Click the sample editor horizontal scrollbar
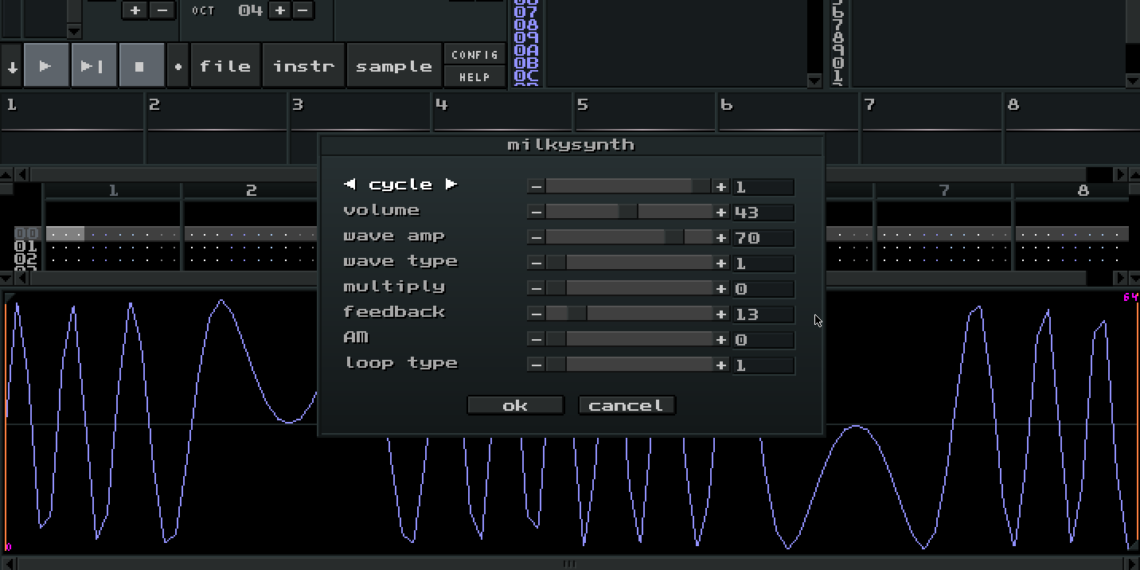1140x570 pixels. coord(569,563)
